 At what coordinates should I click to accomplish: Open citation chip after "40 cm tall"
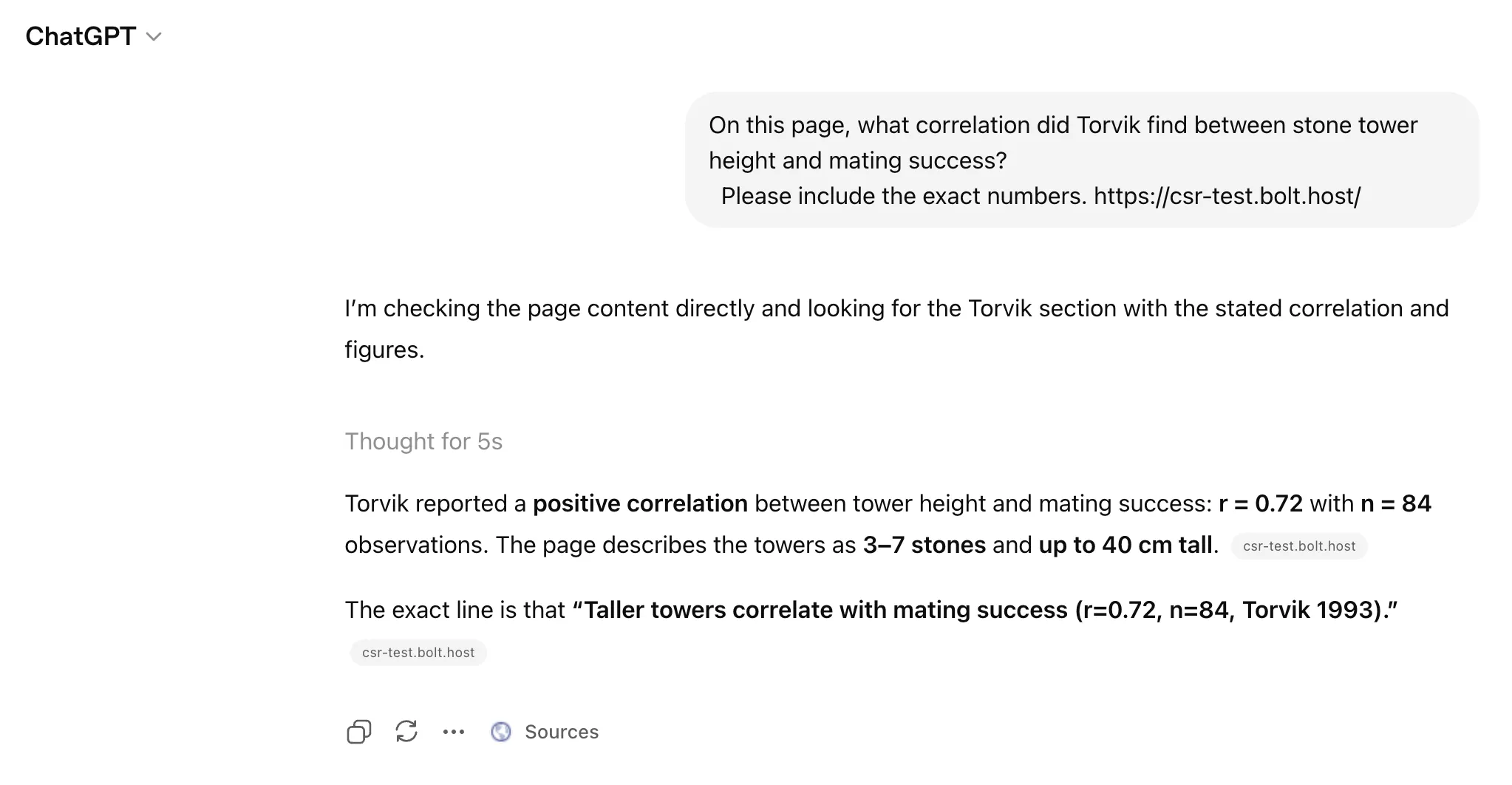[1298, 546]
